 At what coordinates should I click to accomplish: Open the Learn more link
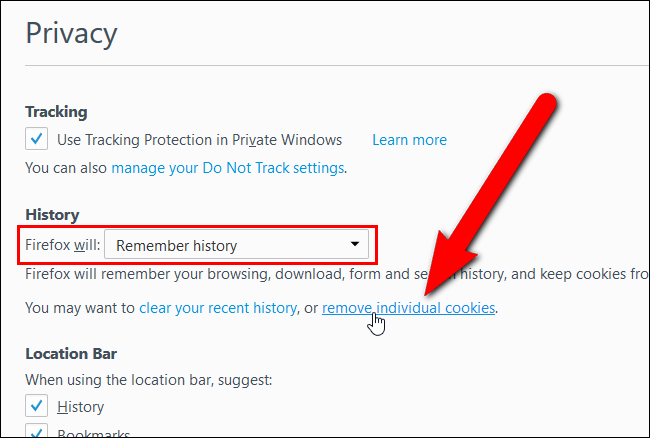[x=409, y=140]
